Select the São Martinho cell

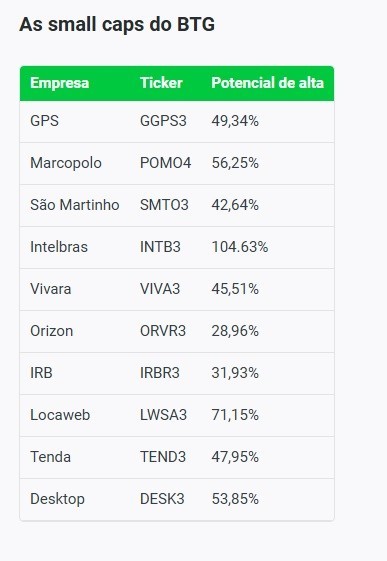coord(75,205)
